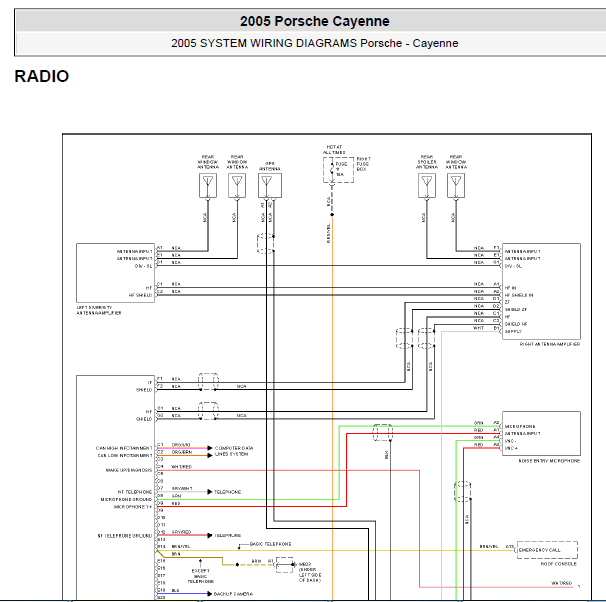The height and width of the screenshot is (602, 606).
Task: Click the "RIGHT ANTENNA AMPLIFIER" caption
Action: 550,344
